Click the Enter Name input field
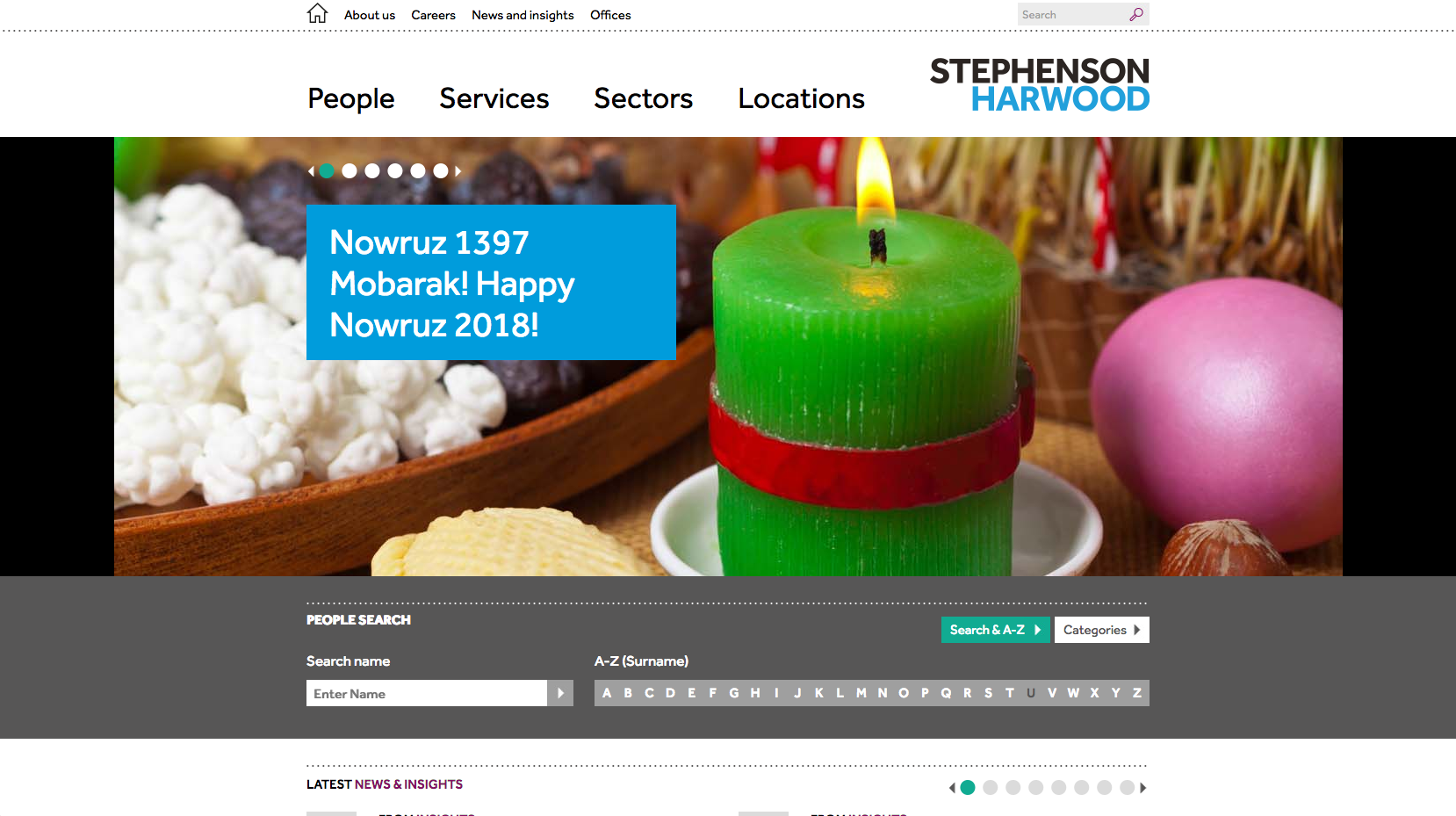 pyautogui.click(x=427, y=693)
